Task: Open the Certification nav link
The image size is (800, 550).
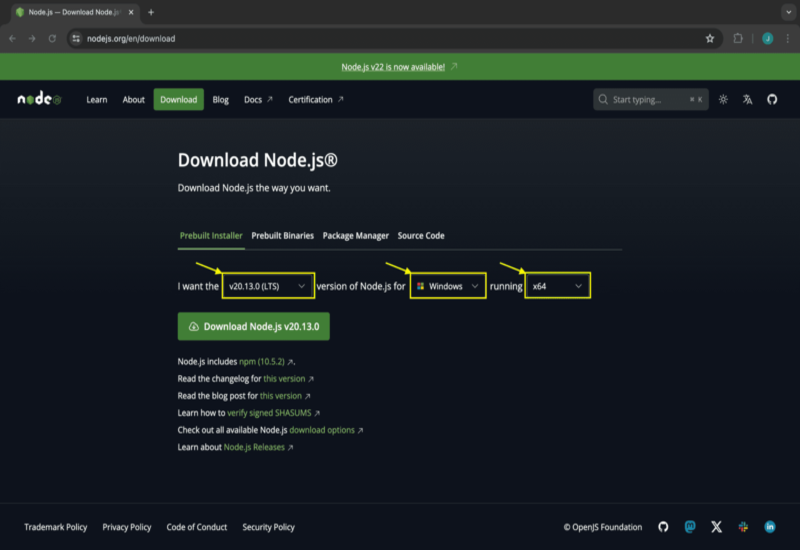Action: click(x=316, y=99)
